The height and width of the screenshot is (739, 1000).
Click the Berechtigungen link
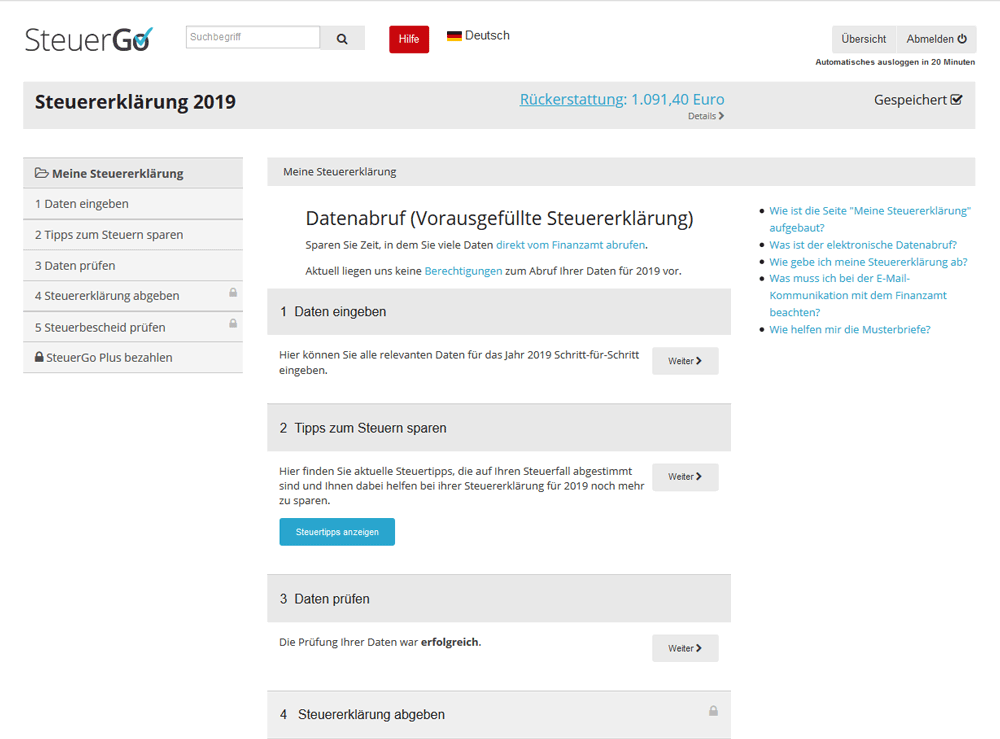(463, 269)
